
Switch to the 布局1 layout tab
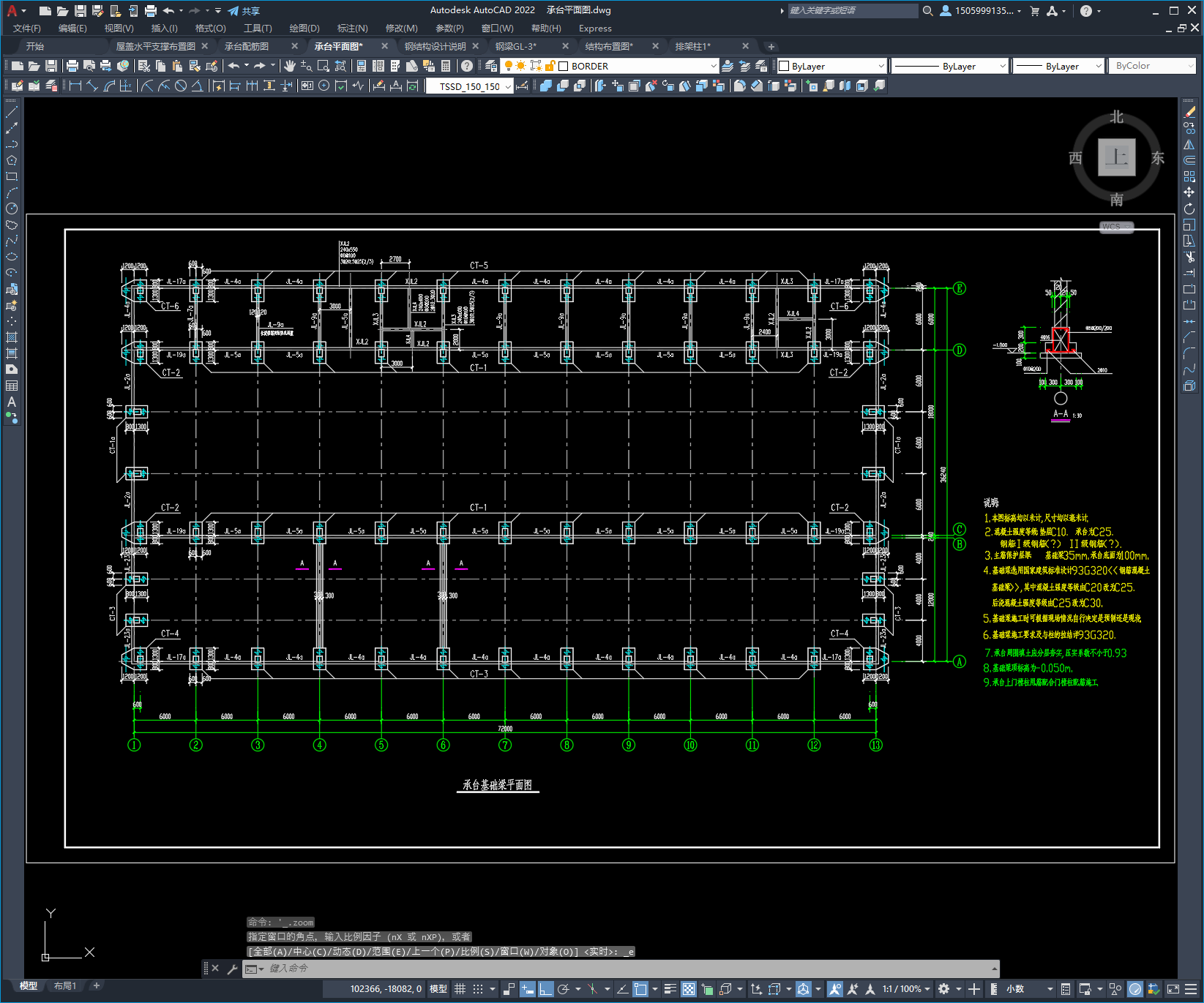pyautogui.click(x=64, y=986)
